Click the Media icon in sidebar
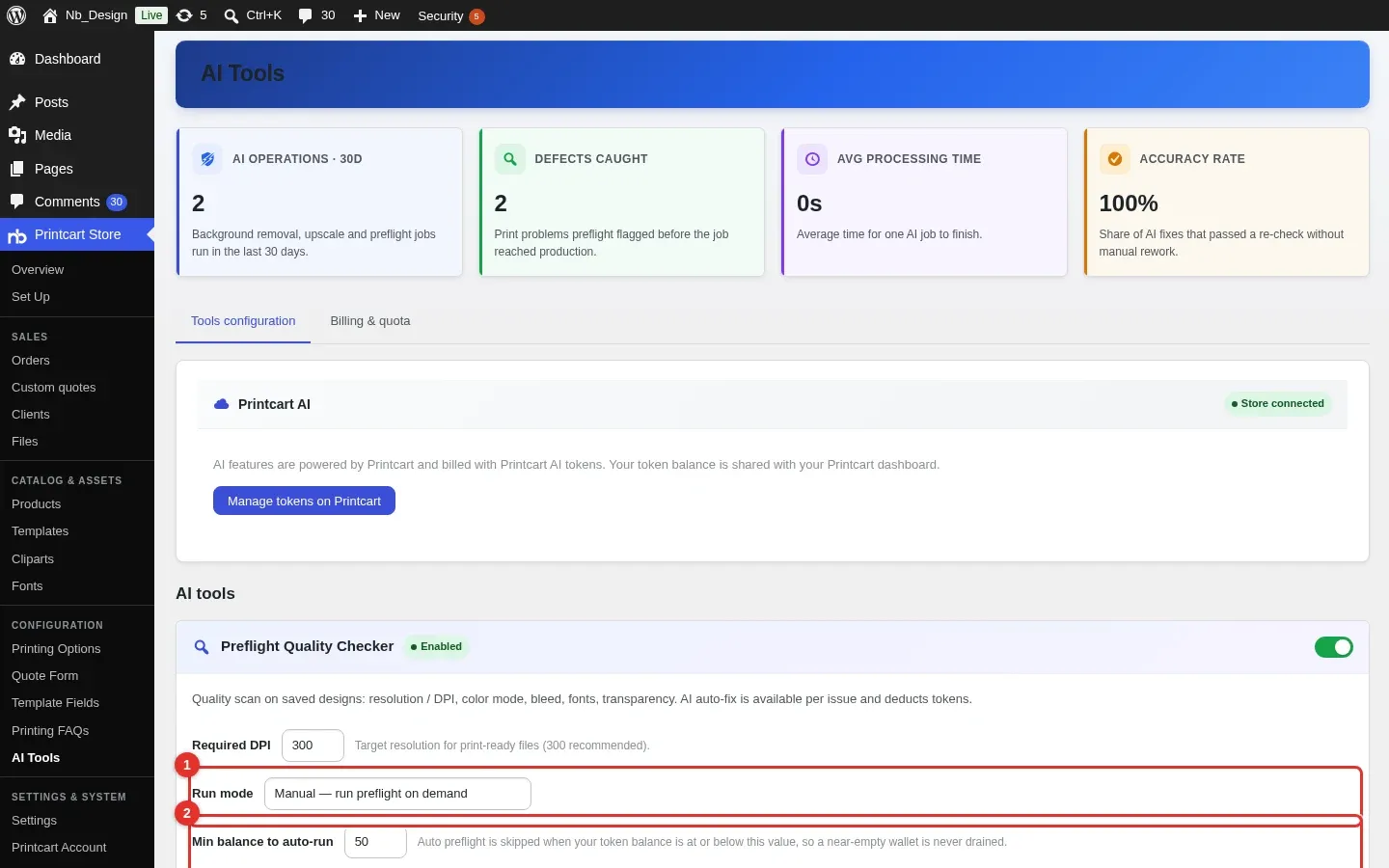Screen dimensions: 1389x868 click(17, 135)
